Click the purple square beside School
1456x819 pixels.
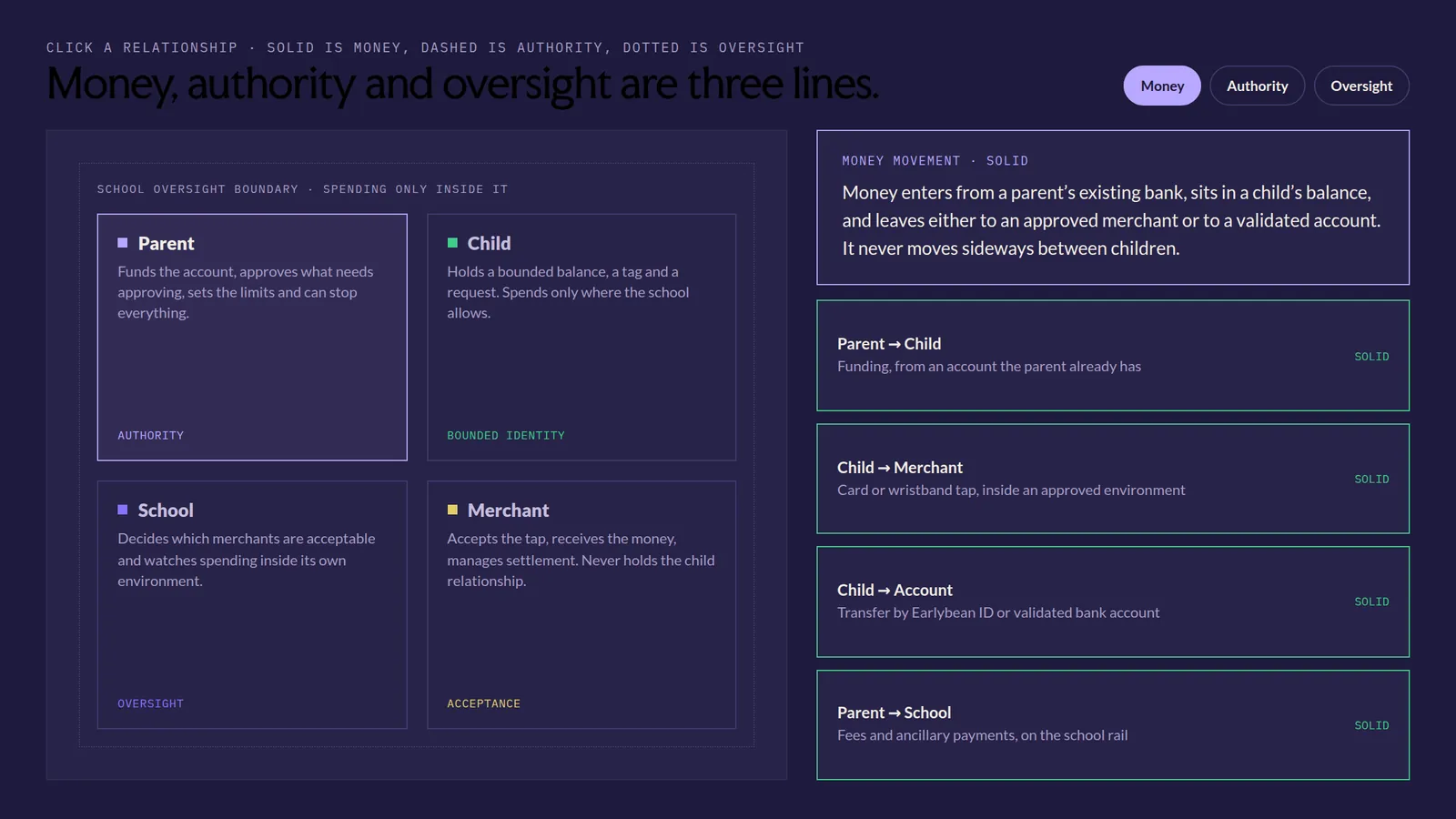click(x=123, y=510)
